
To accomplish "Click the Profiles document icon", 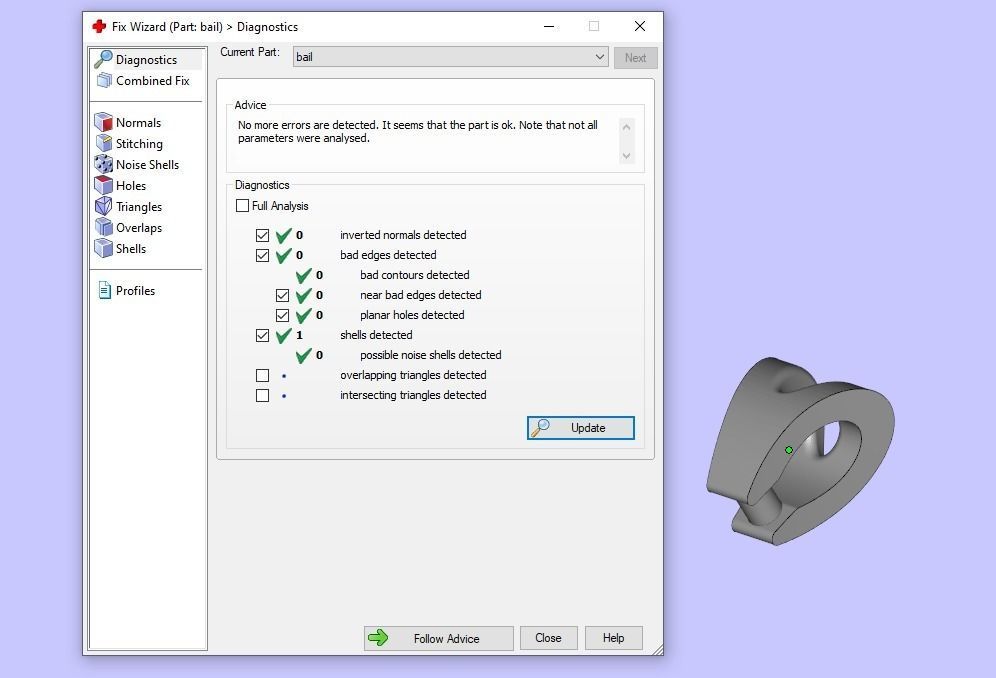I will point(104,290).
